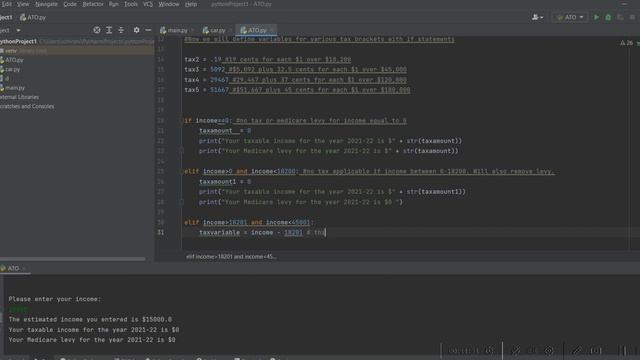Click the warnings count indicator in editor
Viewport: 640px width, 360px height.
[x=627, y=43]
